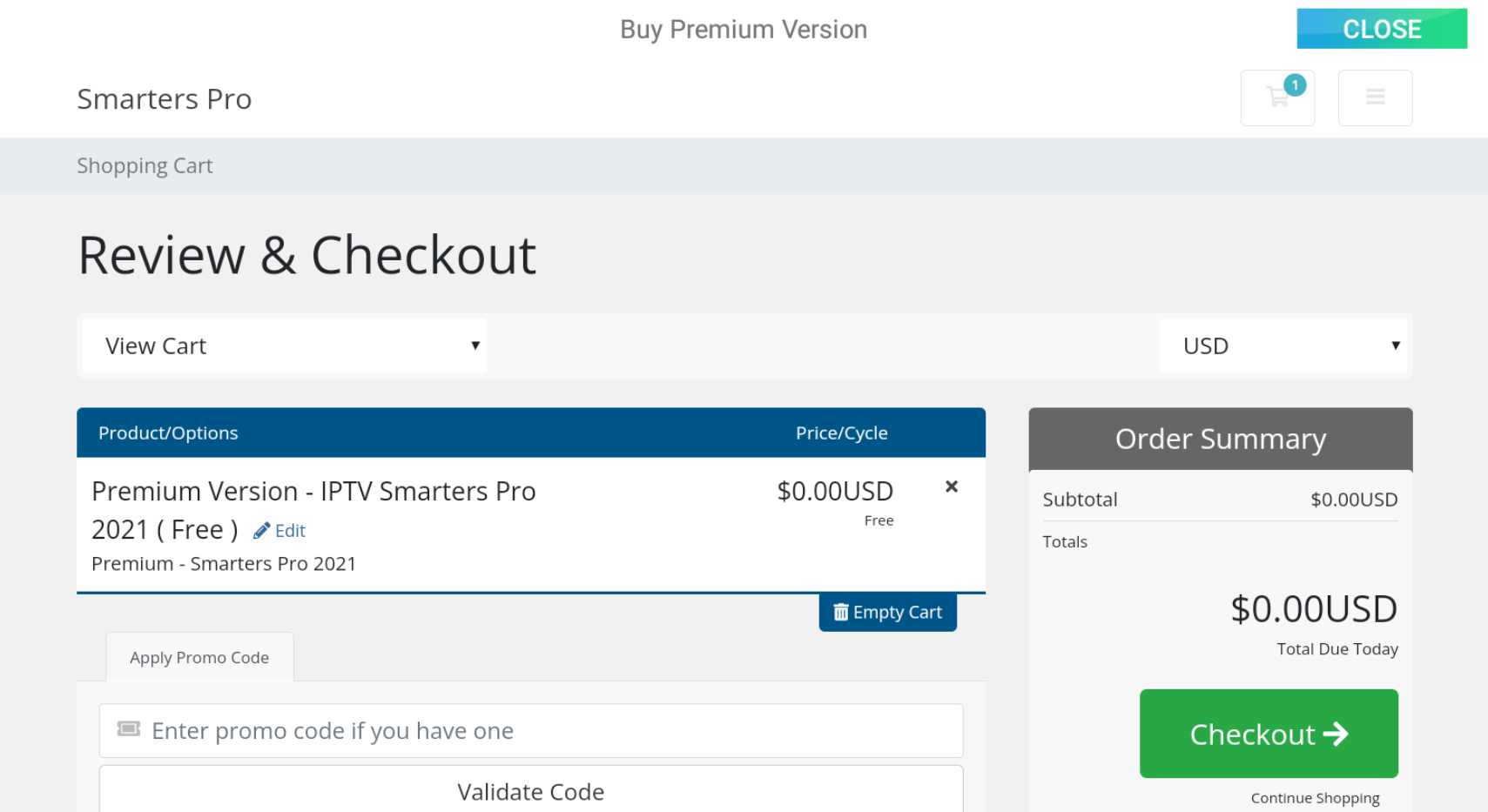
Task: Select the Apply Promo Code tab
Action: (199, 658)
